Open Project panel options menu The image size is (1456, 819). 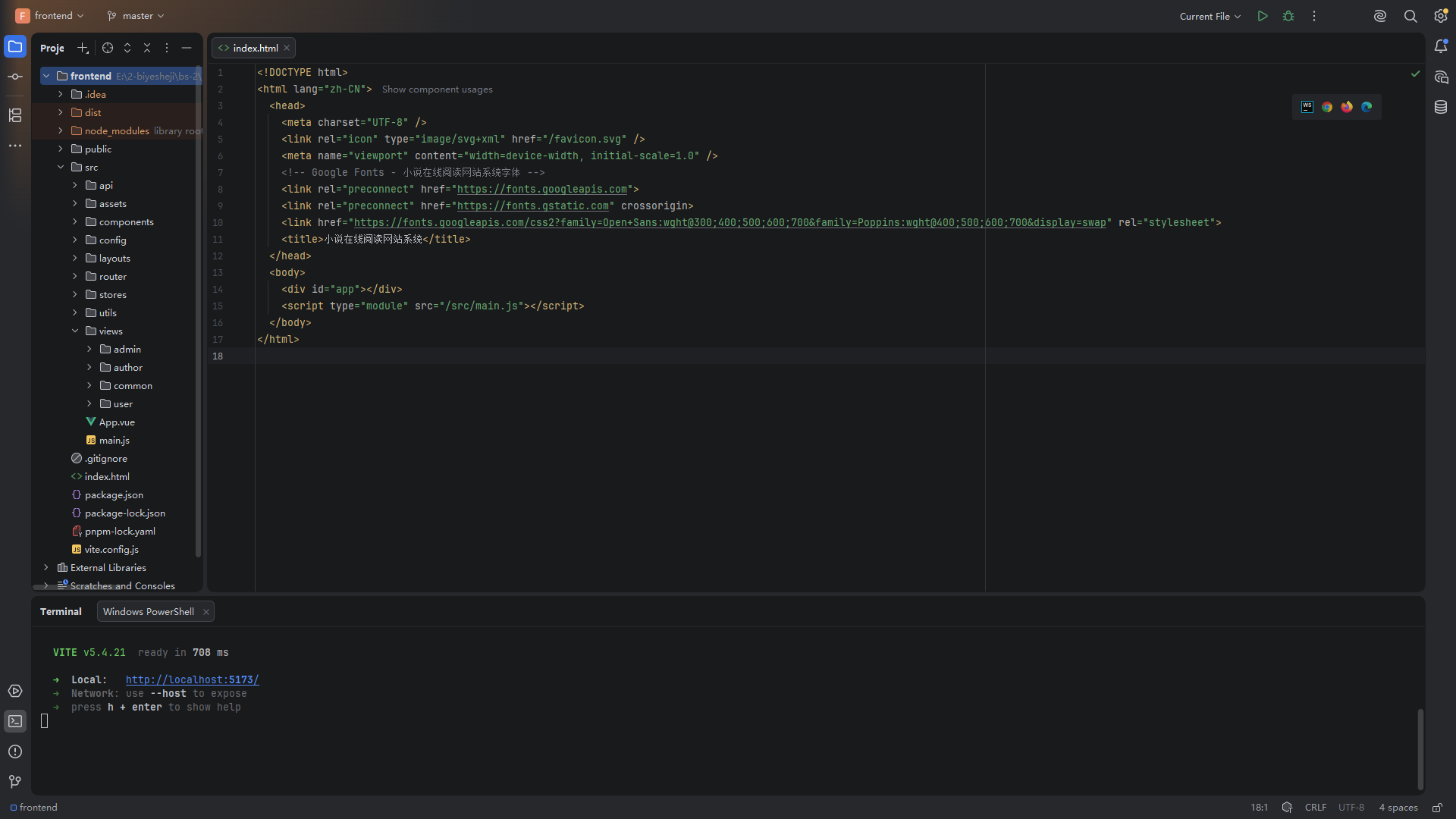point(167,48)
